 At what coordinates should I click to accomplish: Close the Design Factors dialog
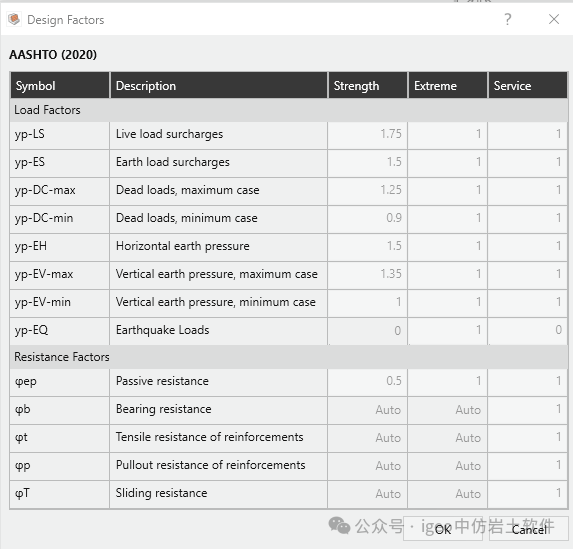pyautogui.click(x=554, y=19)
